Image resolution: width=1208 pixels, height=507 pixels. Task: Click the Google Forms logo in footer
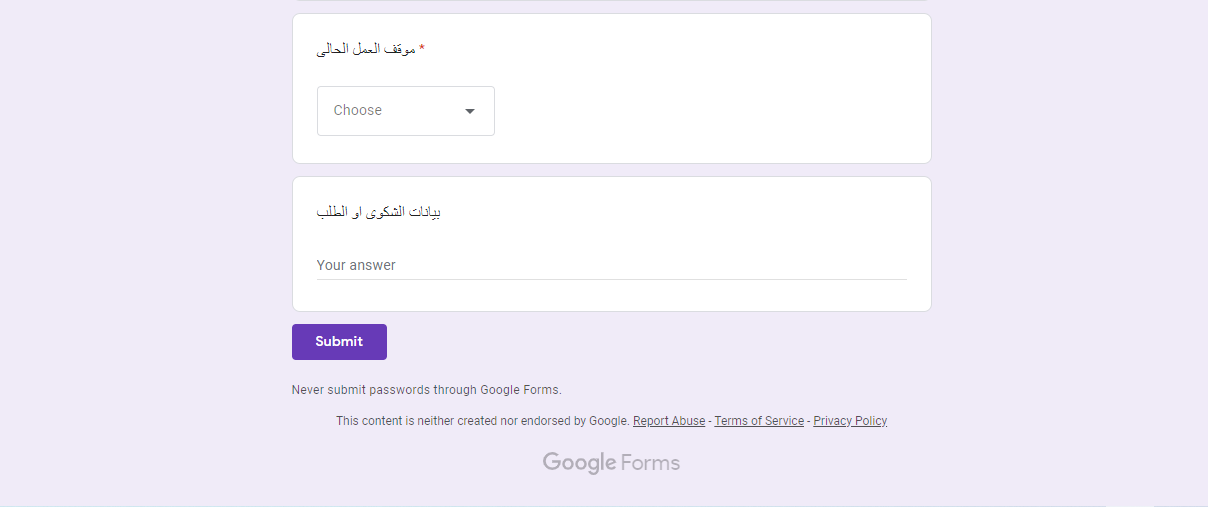click(611, 462)
